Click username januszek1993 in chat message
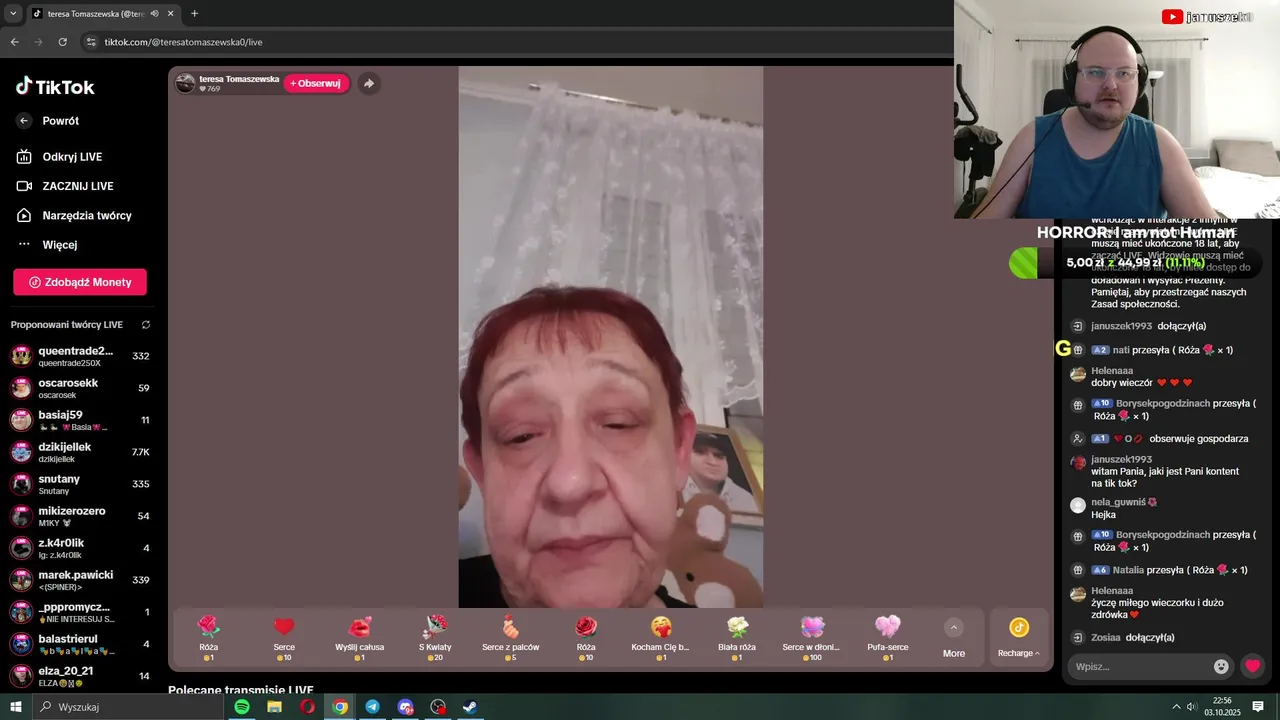Screen dimensions: 1280x720 click(1121, 460)
